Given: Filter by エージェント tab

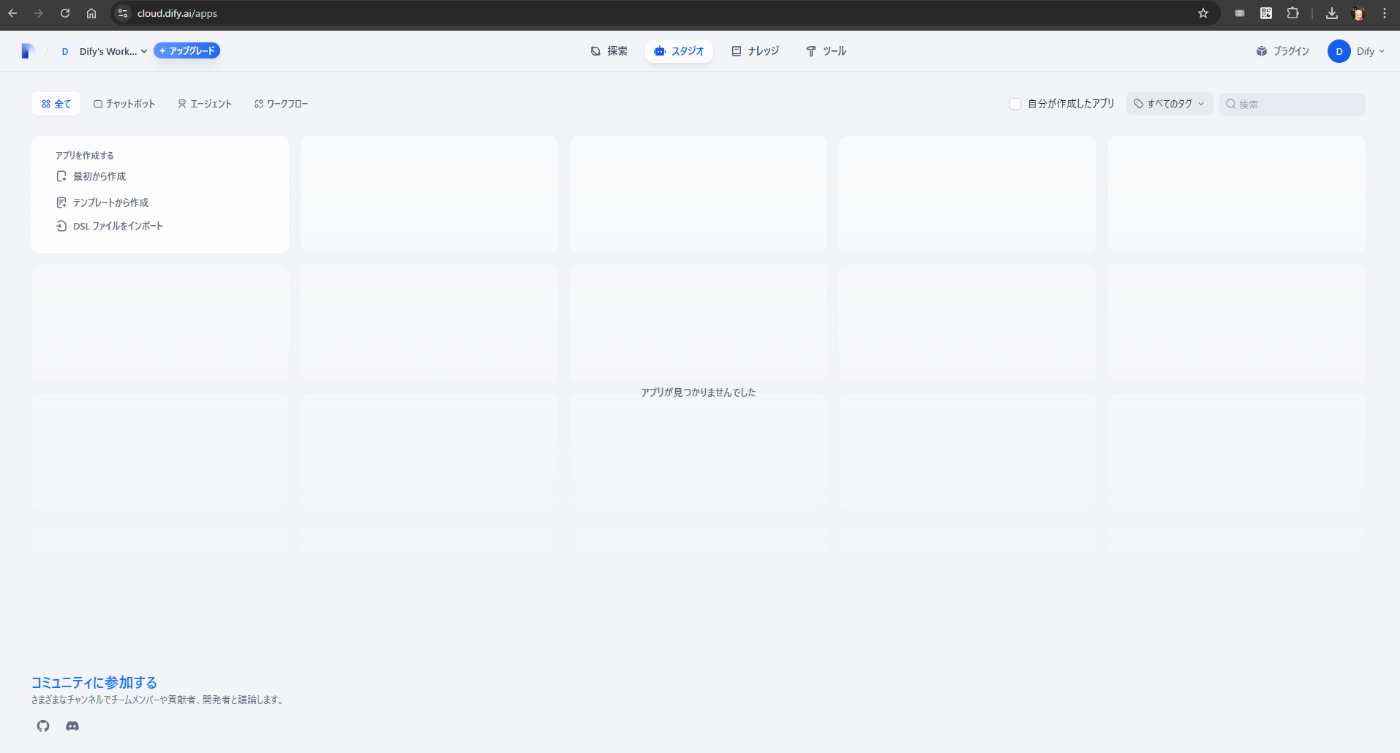Looking at the screenshot, I should click(205, 104).
